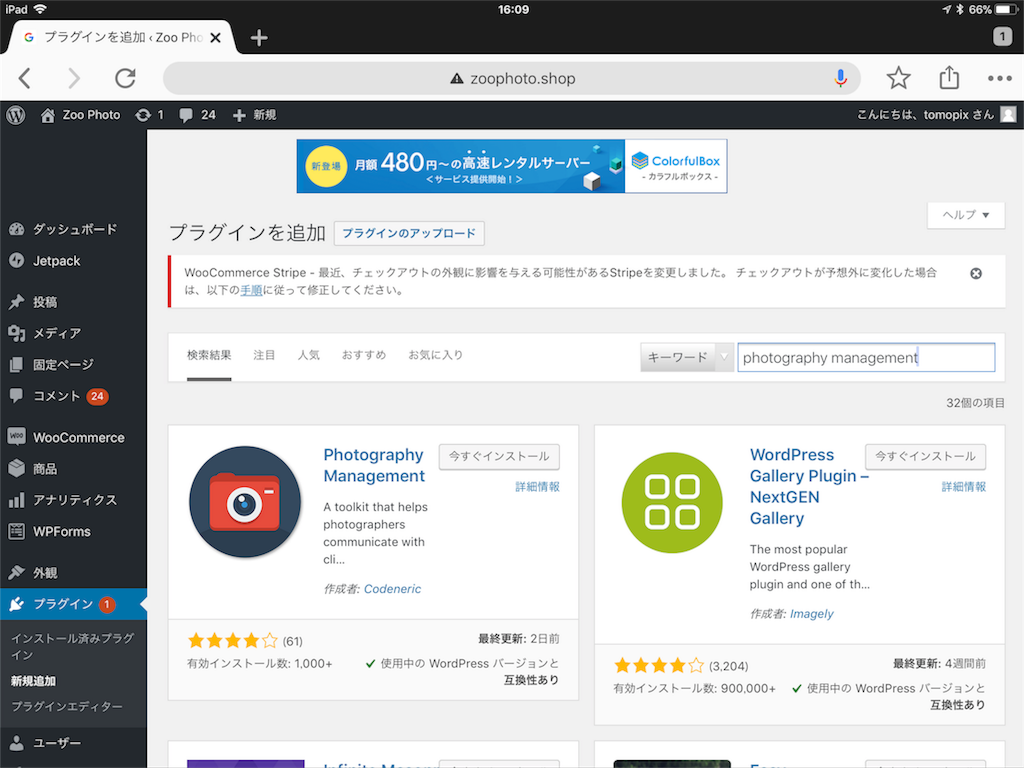Open the browser three-dot menu
The height and width of the screenshot is (768, 1024).
[1000, 78]
